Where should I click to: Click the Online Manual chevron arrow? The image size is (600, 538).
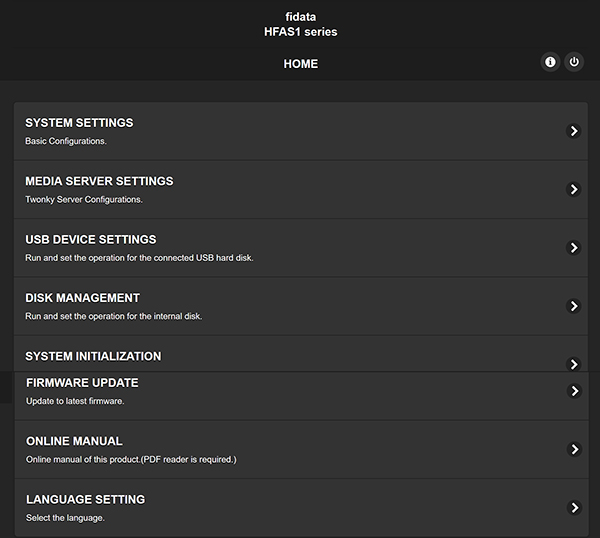coord(574,449)
